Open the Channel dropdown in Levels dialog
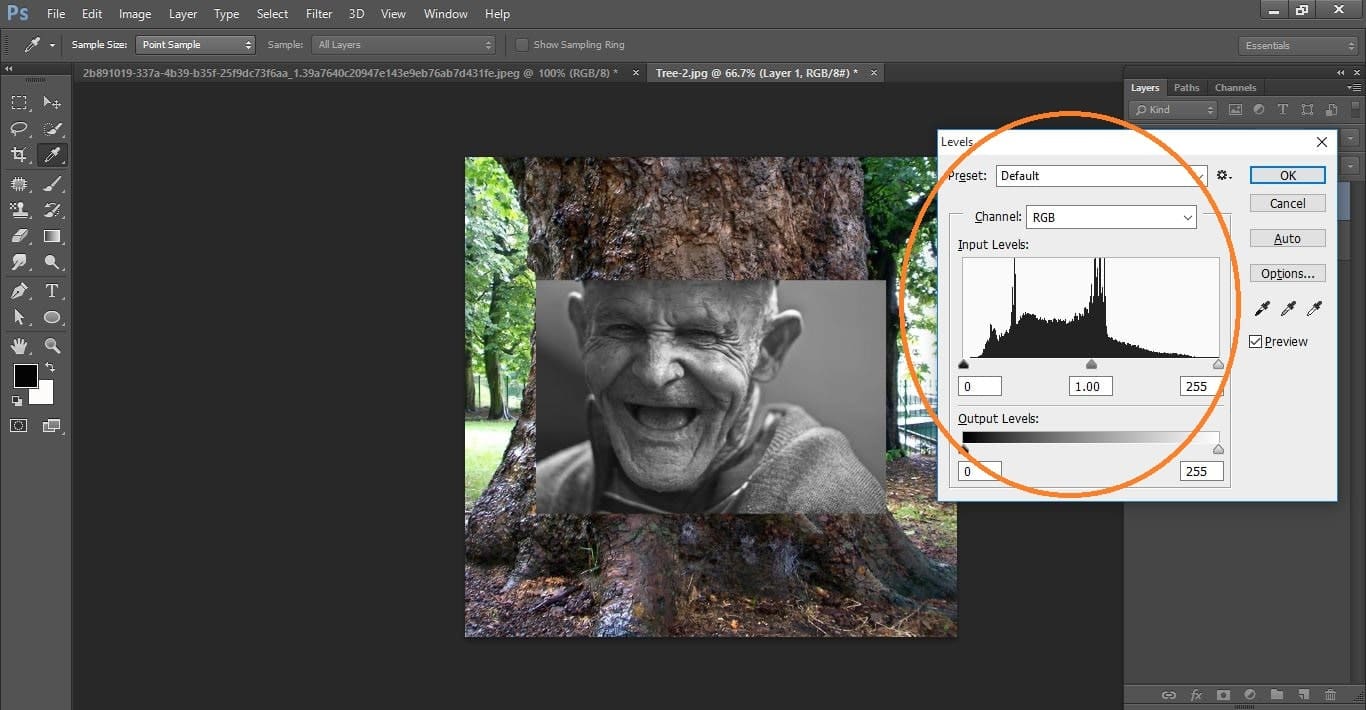 1110,216
